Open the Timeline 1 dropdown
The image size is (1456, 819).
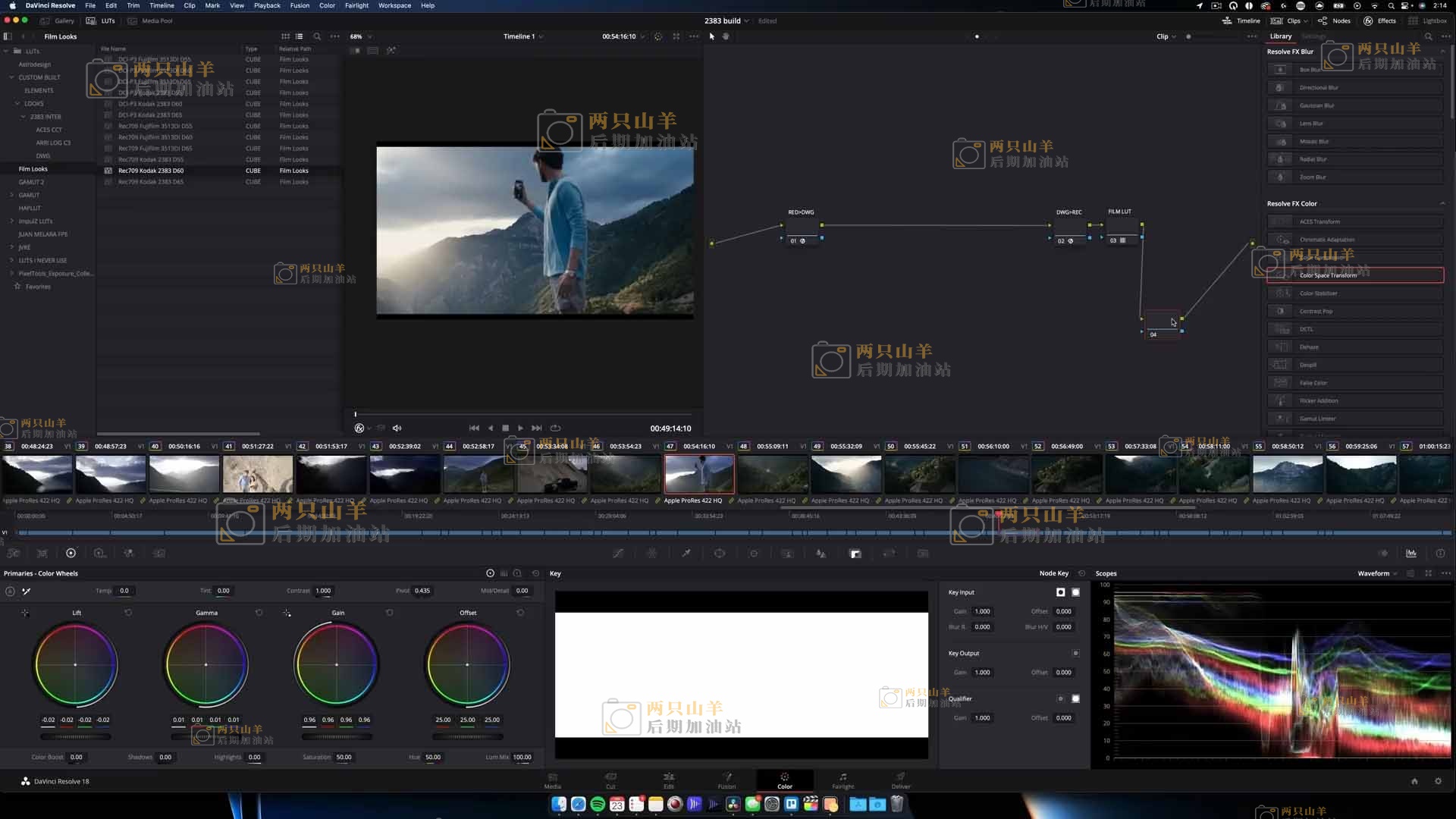[x=523, y=36]
